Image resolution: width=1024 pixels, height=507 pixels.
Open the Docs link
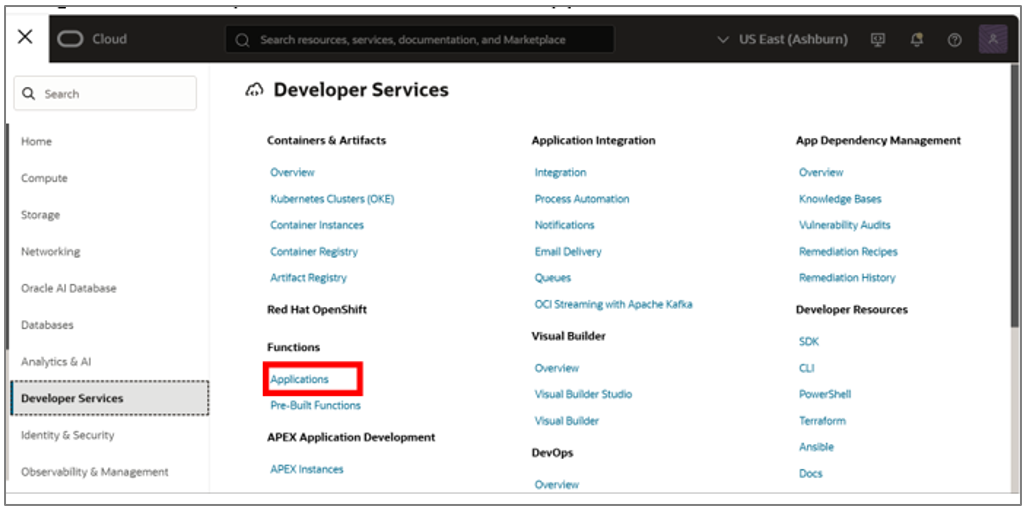coord(810,473)
